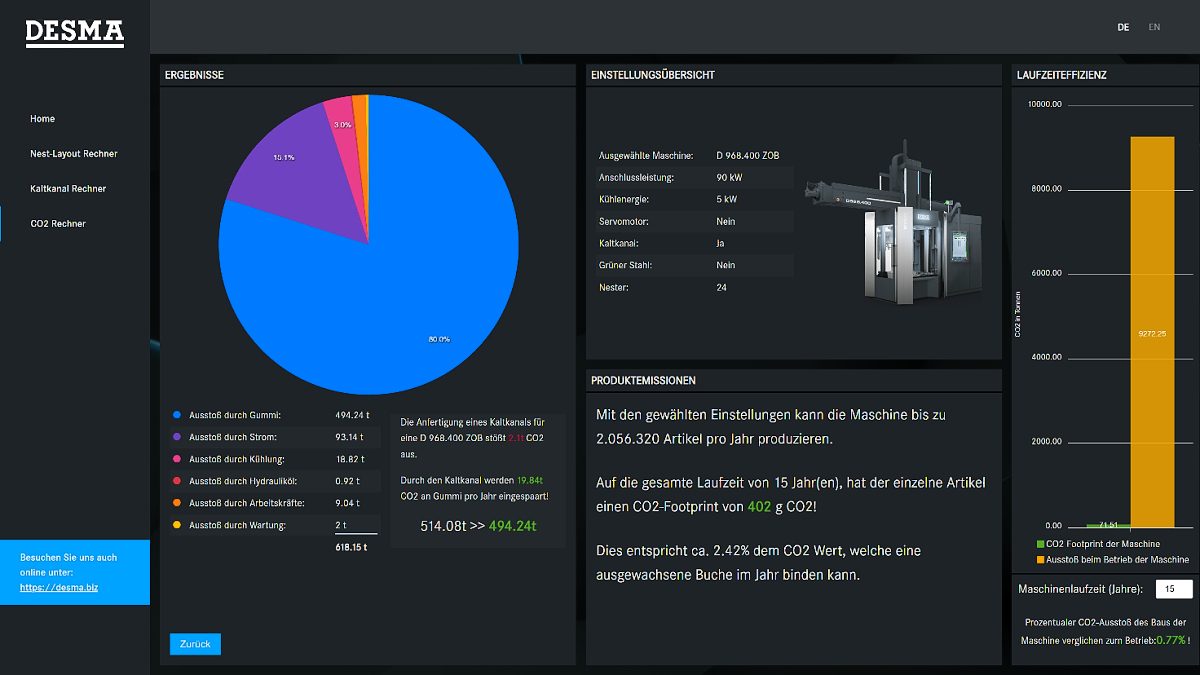Click the purple Strom pie slice
Image resolution: width=1200 pixels, height=675 pixels.
(x=280, y=160)
